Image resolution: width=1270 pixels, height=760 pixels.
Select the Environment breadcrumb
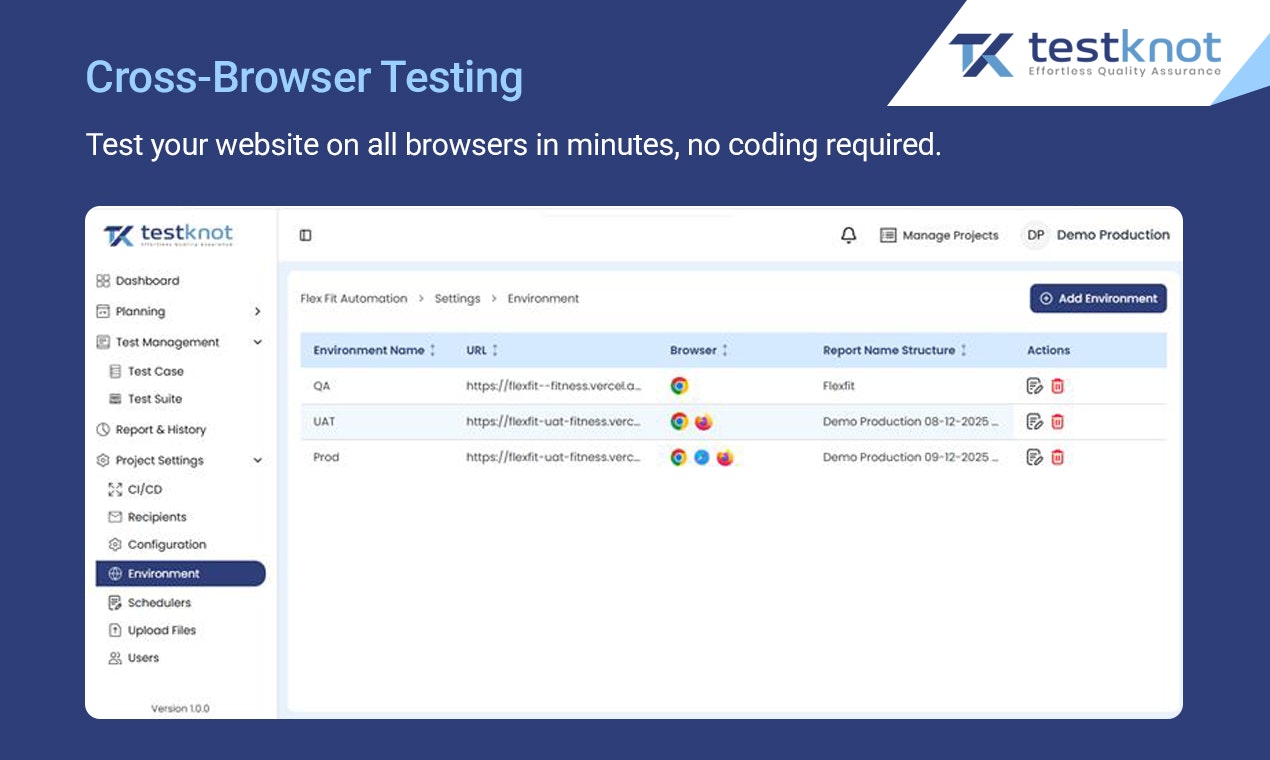543,299
